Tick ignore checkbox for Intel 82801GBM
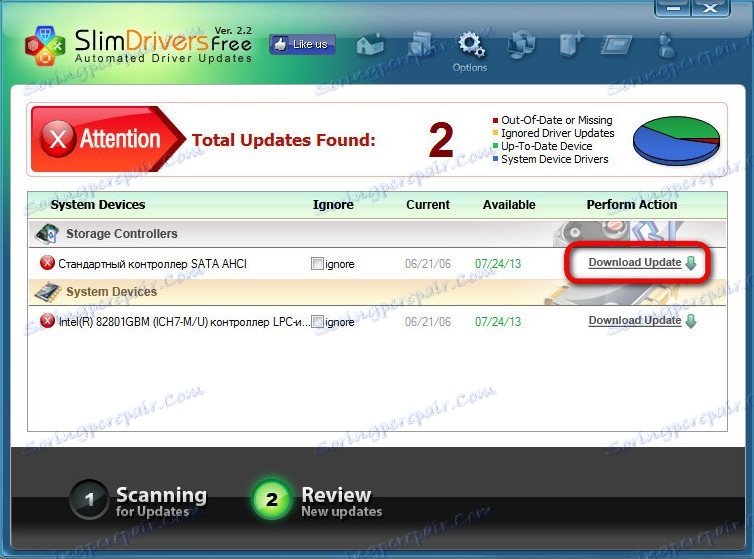Screen dimensions: 754x559 (317, 322)
